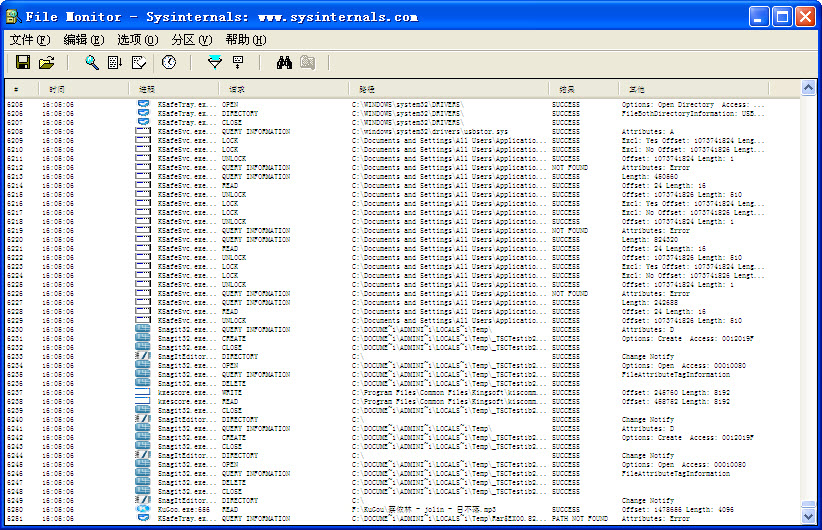The width and height of the screenshot is (822, 530).
Task: Click the binoculars Find icon
Action: [x=284, y=62]
